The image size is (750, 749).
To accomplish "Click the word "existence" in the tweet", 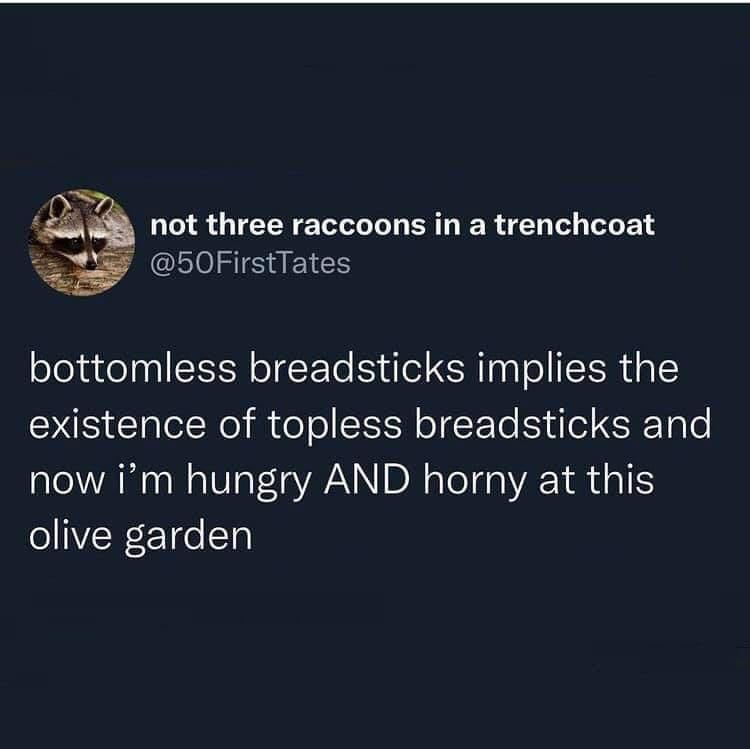I will point(117,425).
